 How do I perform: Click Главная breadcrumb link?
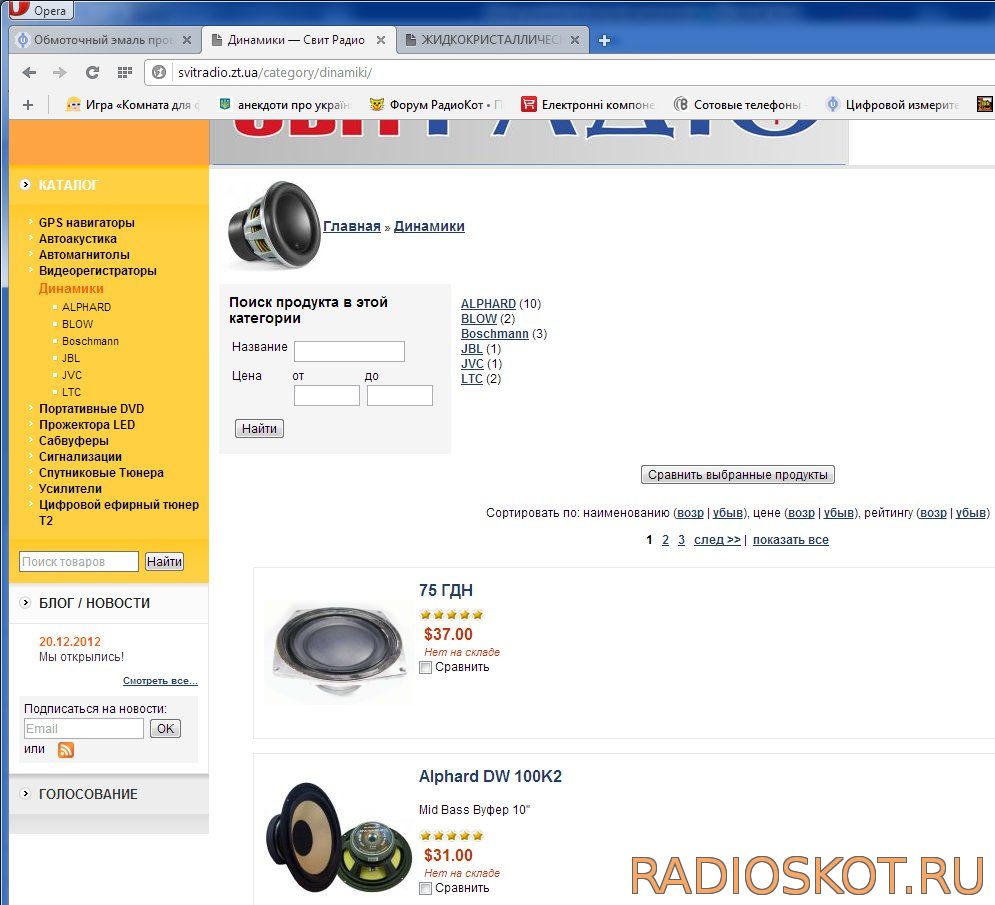pos(352,226)
